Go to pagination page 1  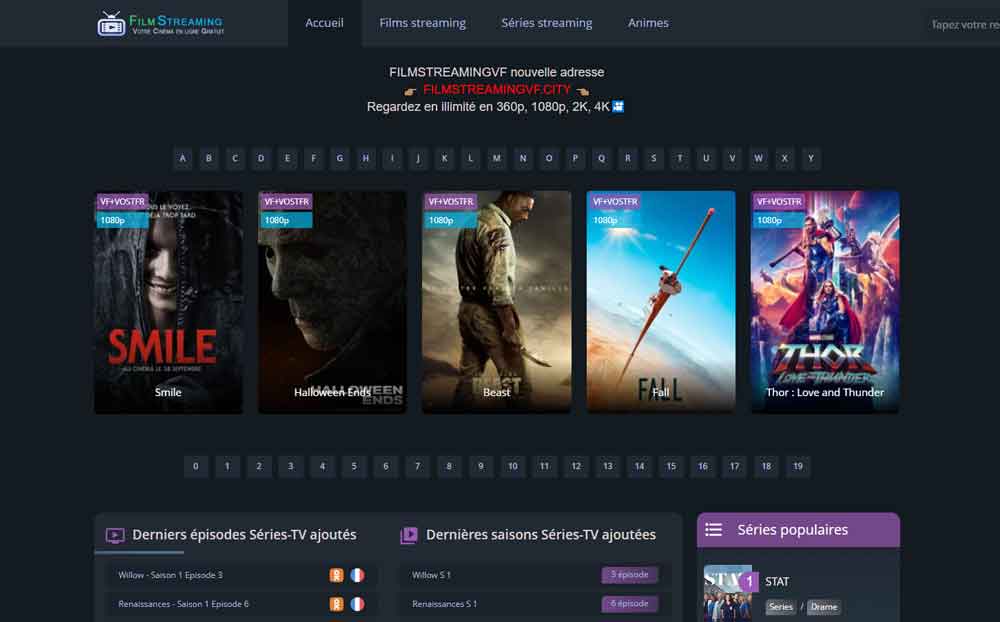(227, 466)
